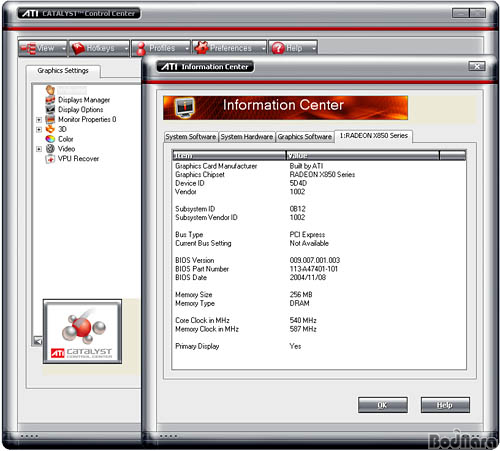This screenshot has width=500, height=451.
Task: Click the VPU Recover icon
Action: click(x=50, y=159)
